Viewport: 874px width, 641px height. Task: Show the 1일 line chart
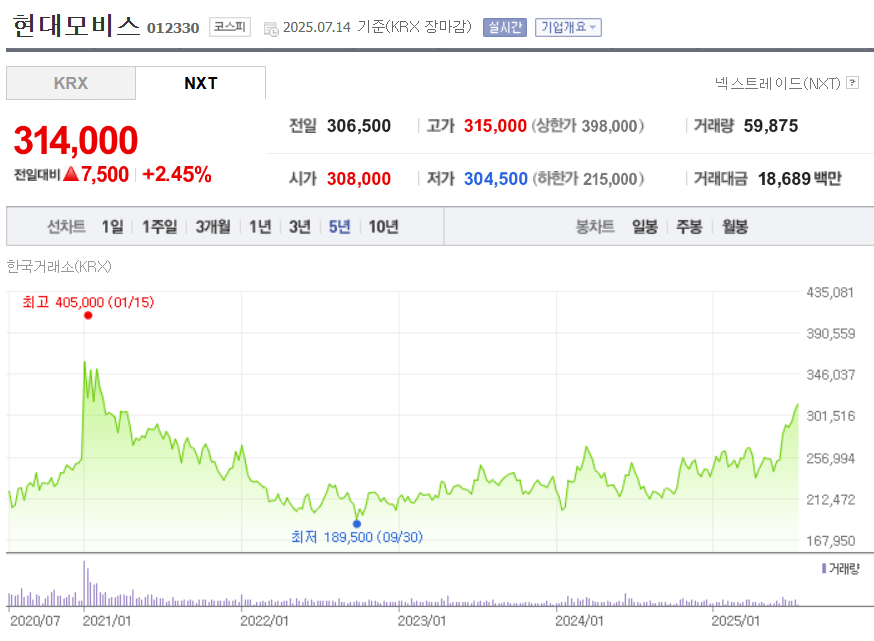tap(113, 227)
